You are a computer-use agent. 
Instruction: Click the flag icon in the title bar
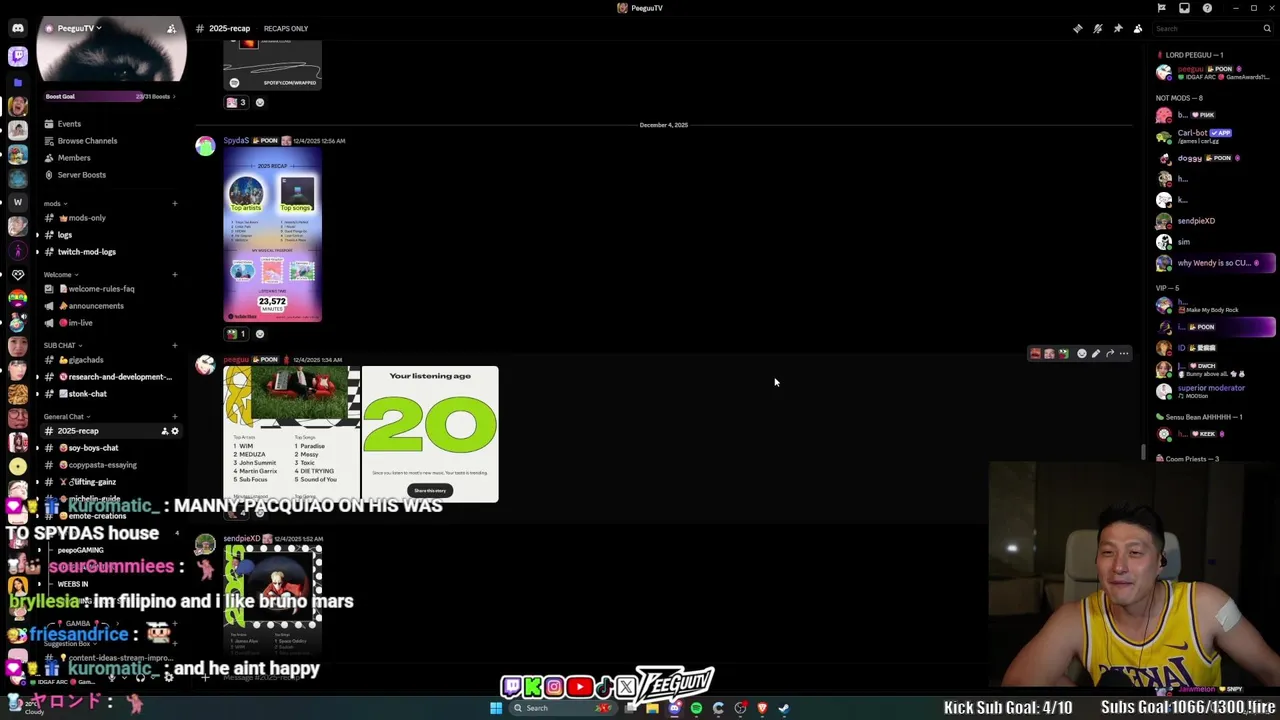[x=1161, y=8]
